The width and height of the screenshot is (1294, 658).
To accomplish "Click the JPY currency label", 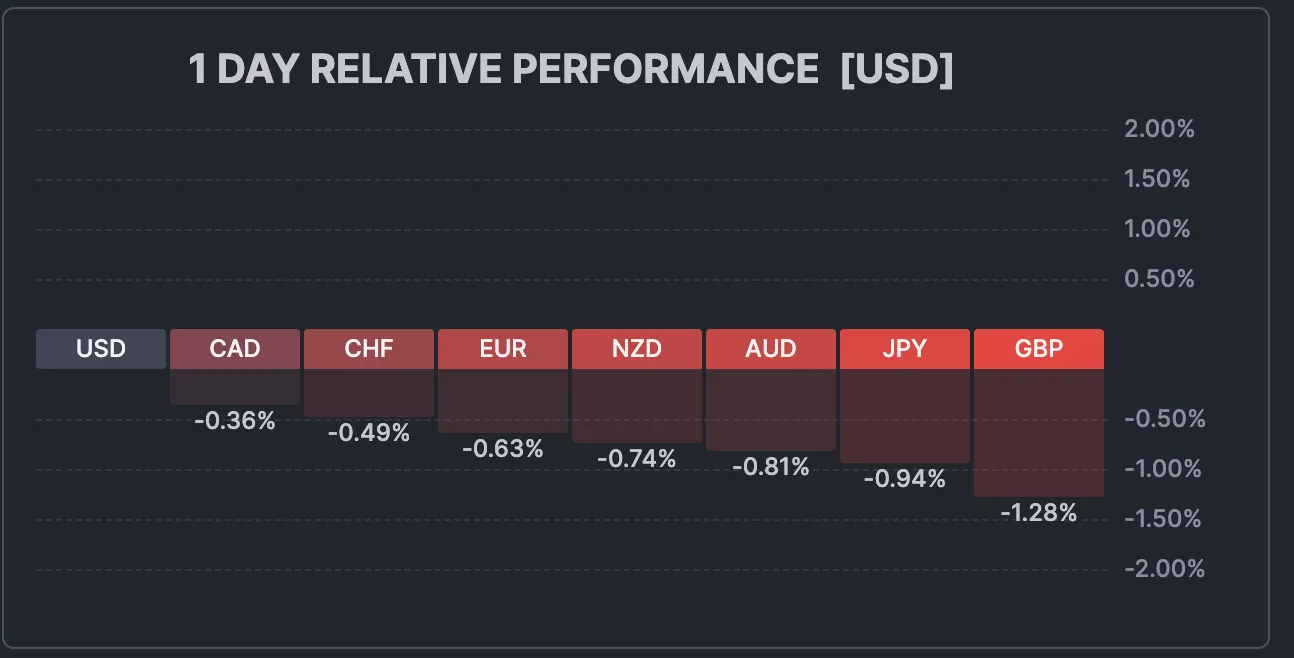I will 905,349.
